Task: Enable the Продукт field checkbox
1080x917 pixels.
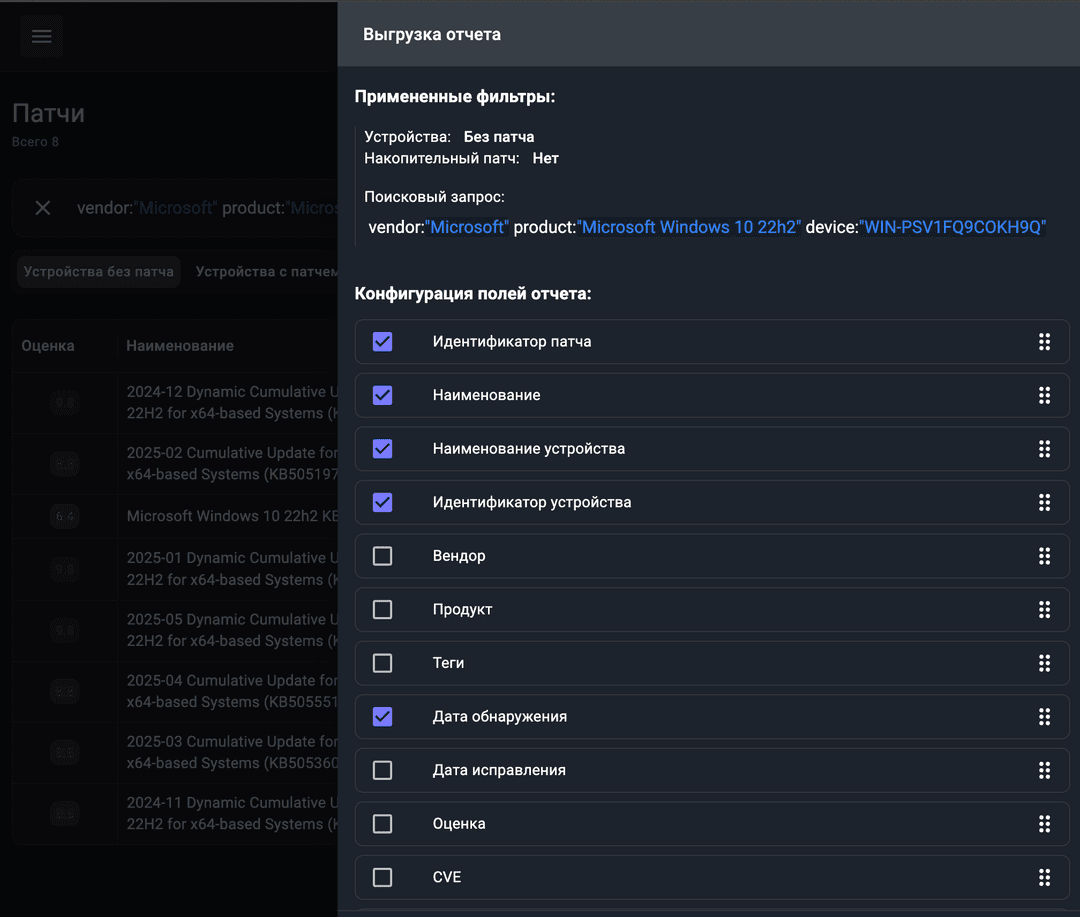Action: [x=382, y=610]
